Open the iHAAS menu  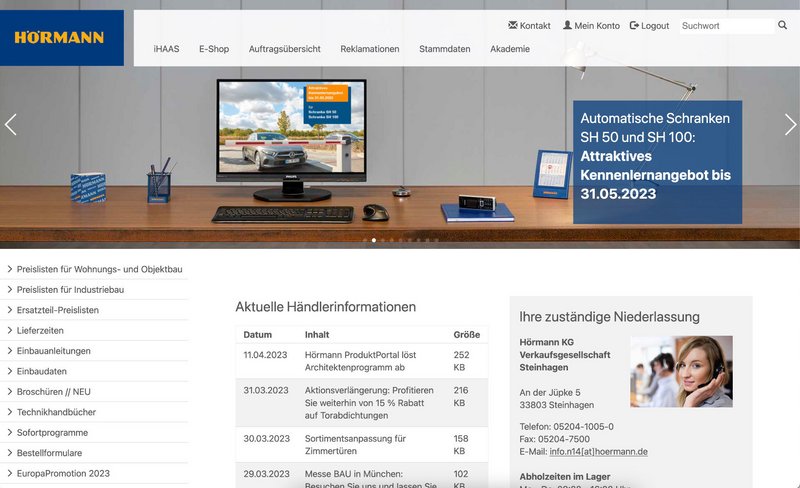point(166,49)
